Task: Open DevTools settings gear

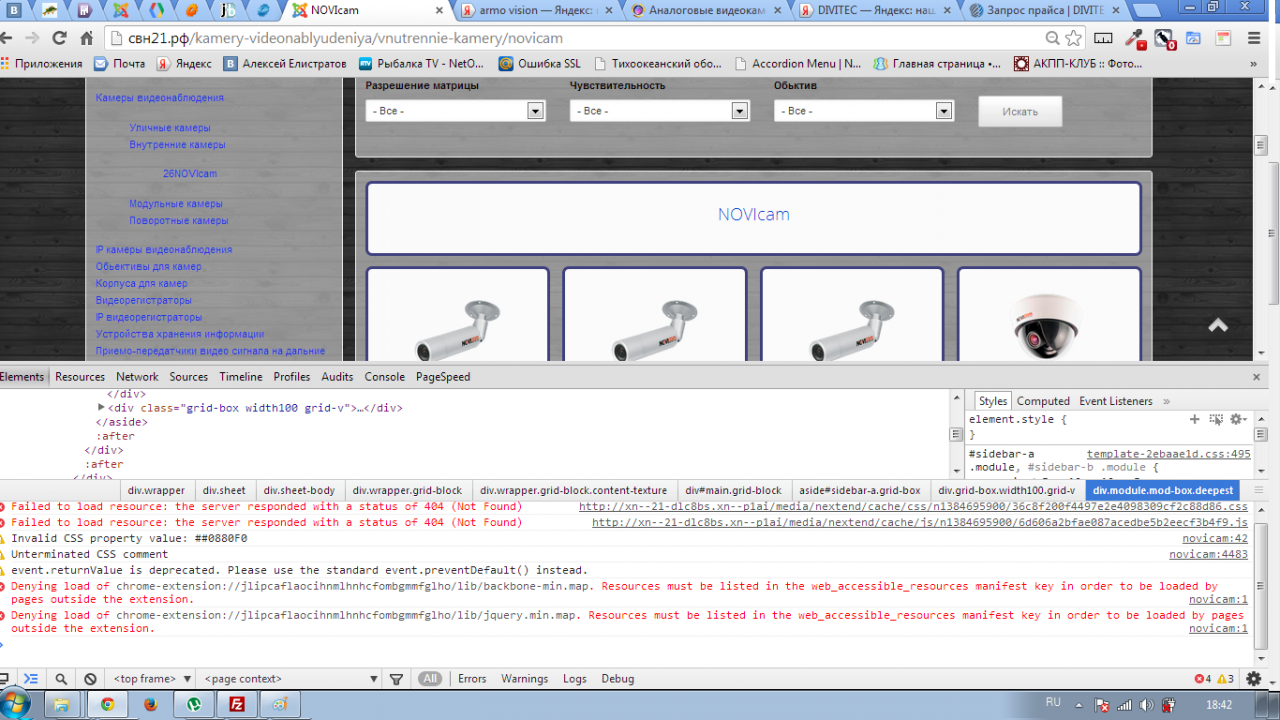Action: tap(1254, 679)
